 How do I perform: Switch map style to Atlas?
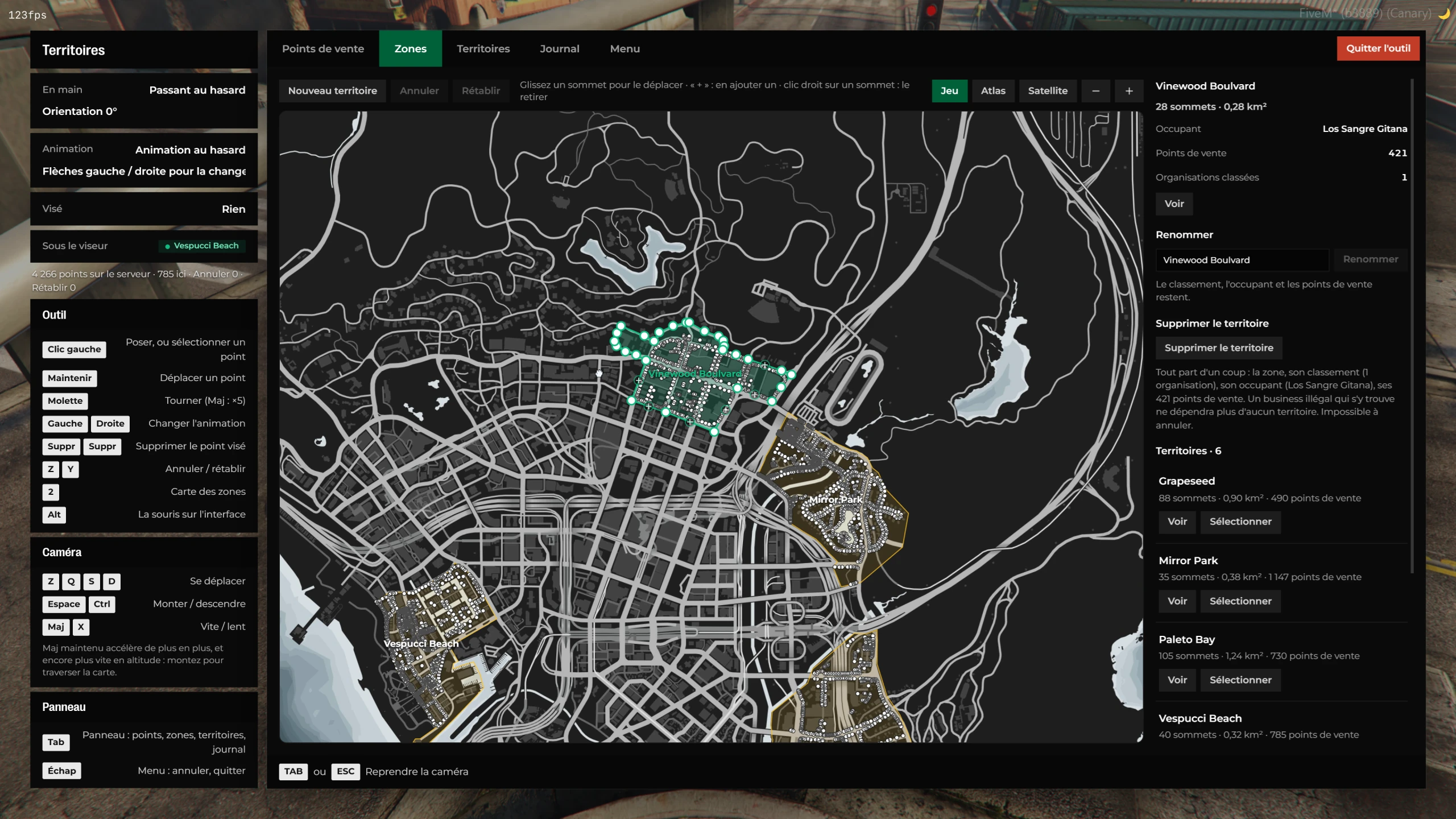tap(993, 91)
